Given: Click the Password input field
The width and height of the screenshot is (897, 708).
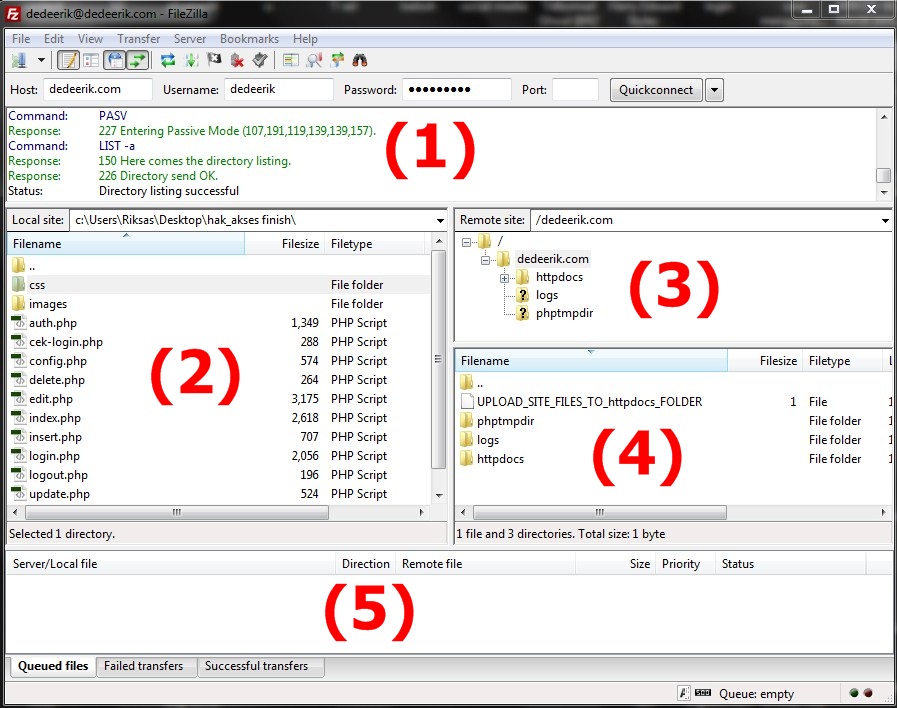Looking at the screenshot, I should click(x=457, y=90).
